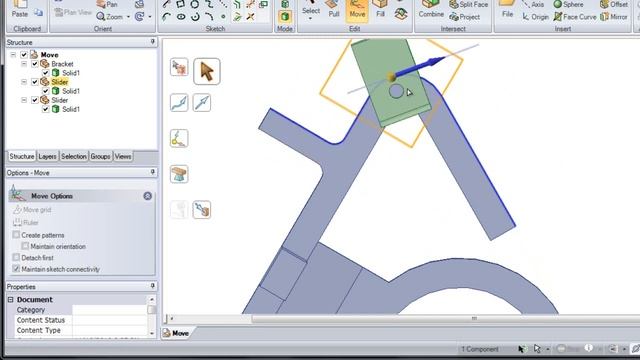Click the Project tool in Intersect group
The image size is (640, 360).
(464, 17)
